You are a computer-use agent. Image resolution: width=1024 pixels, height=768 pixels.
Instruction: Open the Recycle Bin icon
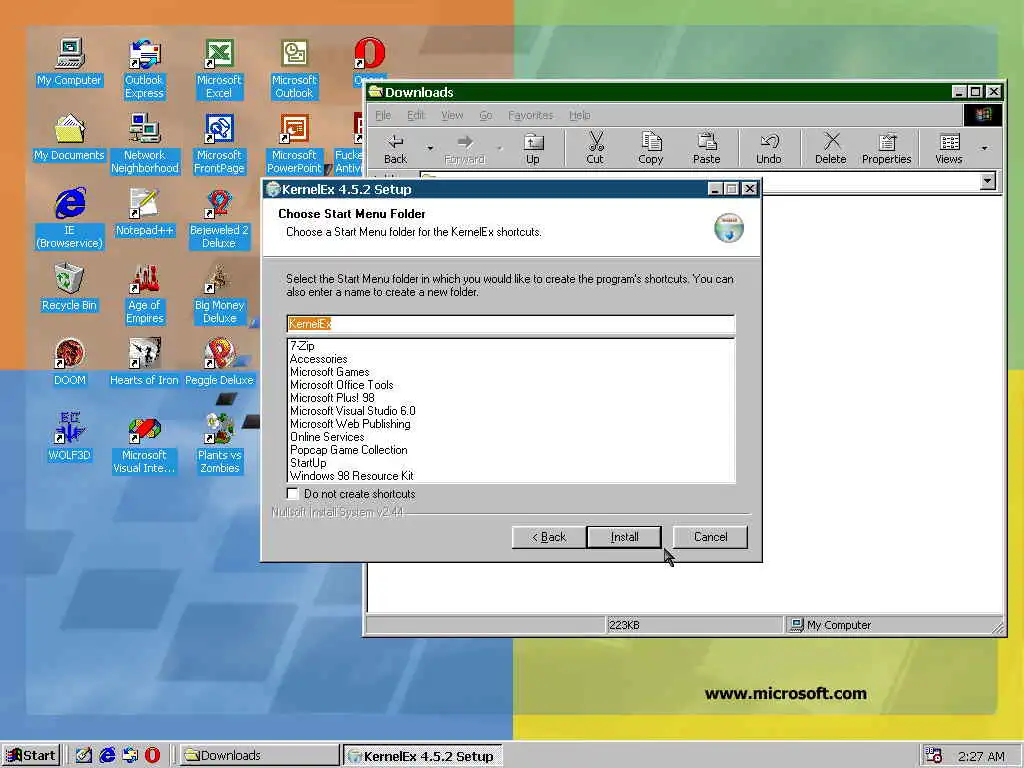tap(69, 288)
